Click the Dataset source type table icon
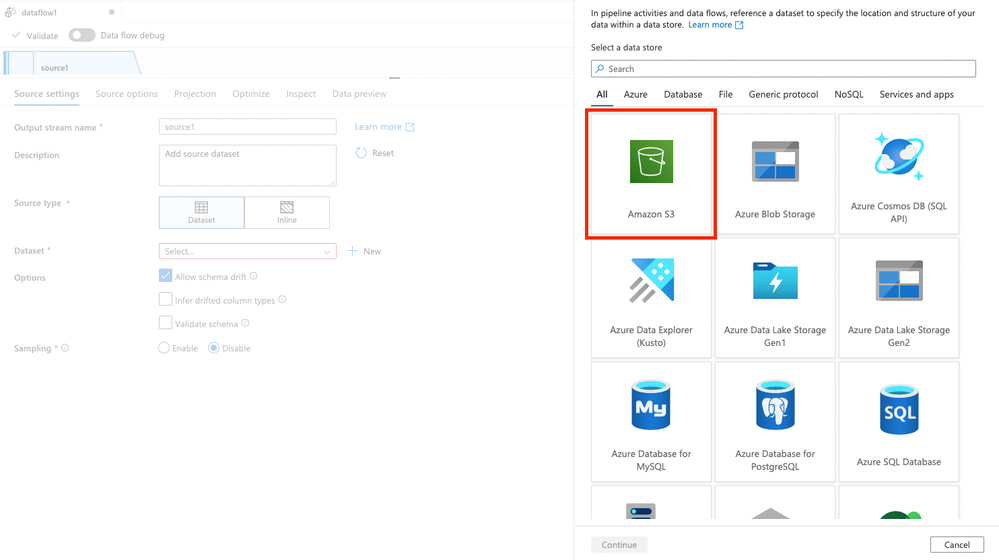The width and height of the screenshot is (999, 560). [201, 207]
